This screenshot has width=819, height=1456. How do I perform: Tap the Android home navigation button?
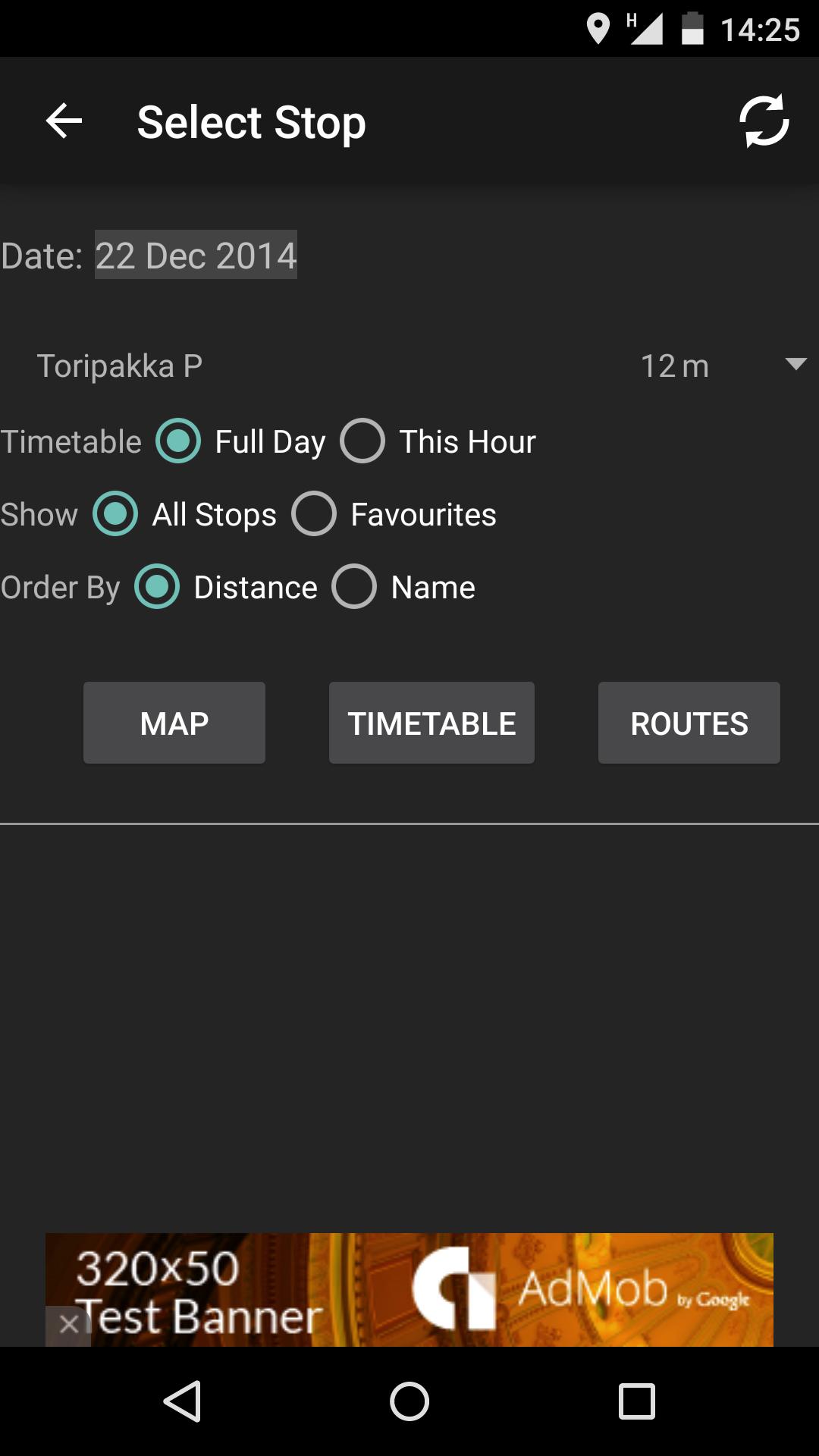tap(409, 1401)
